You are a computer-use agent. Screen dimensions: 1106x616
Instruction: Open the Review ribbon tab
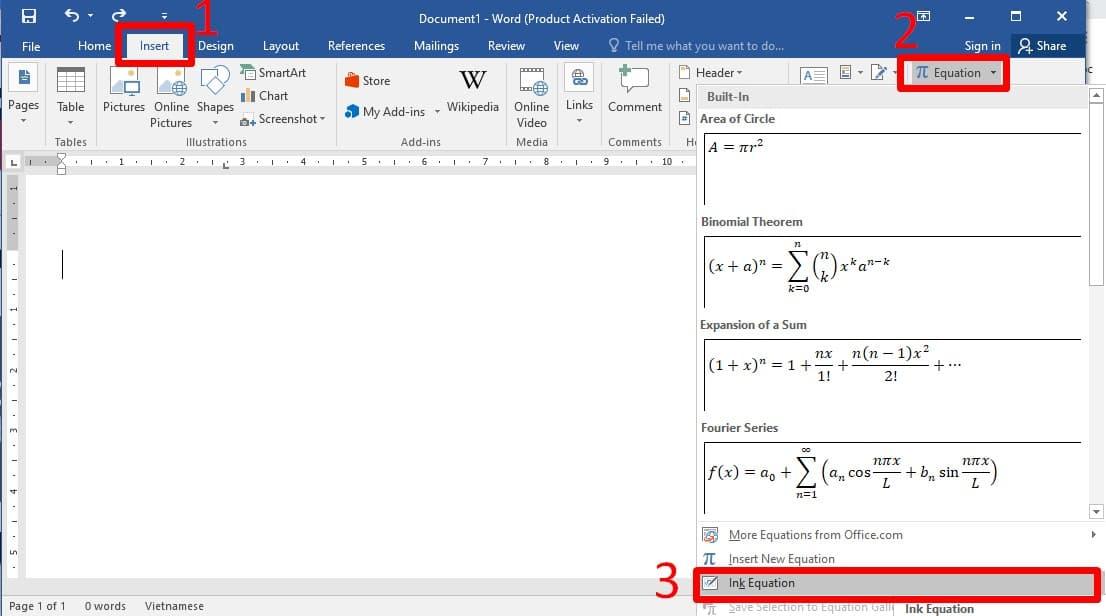pyautogui.click(x=506, y=45)
